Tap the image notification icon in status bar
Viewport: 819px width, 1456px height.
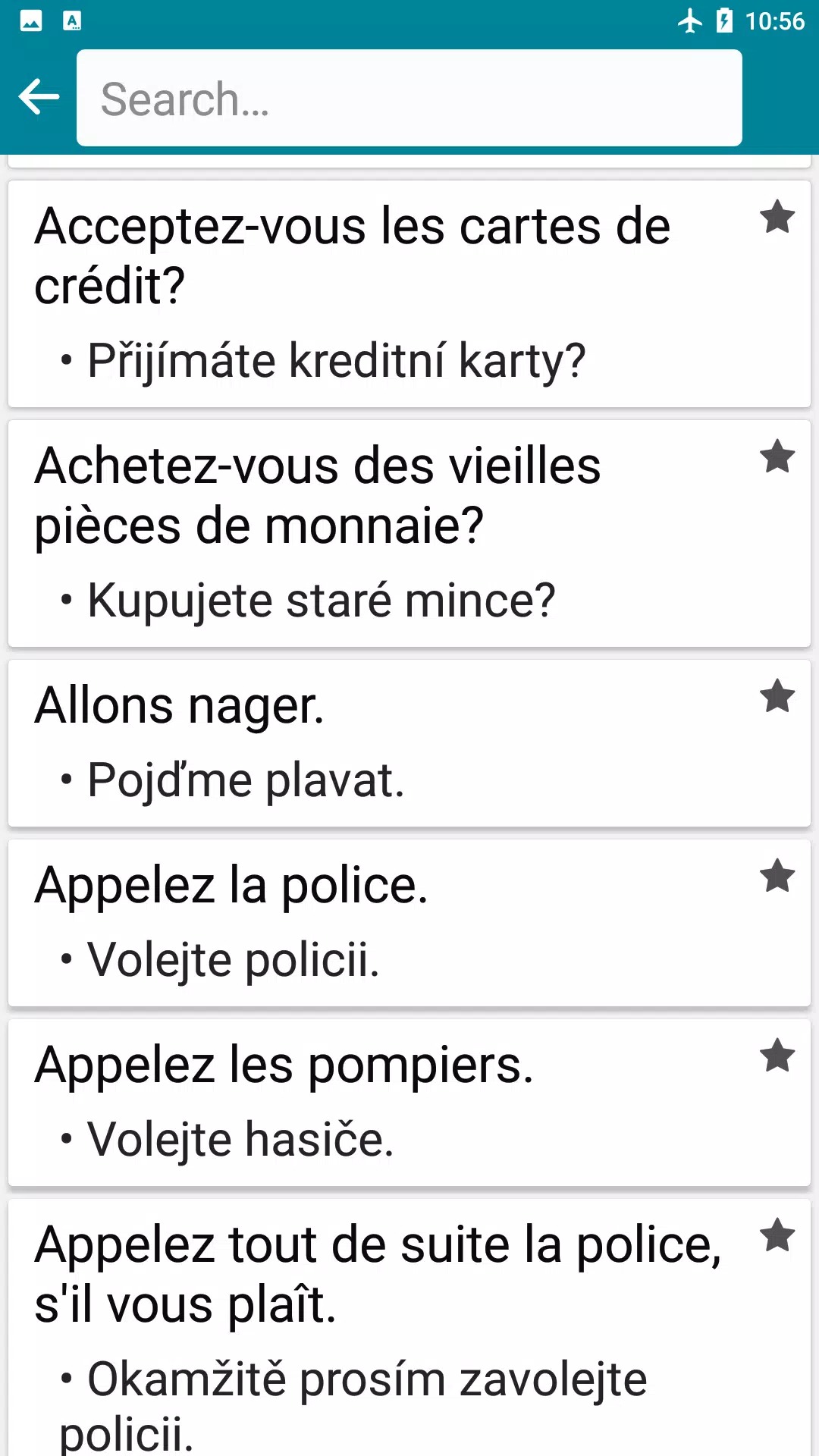31,20
